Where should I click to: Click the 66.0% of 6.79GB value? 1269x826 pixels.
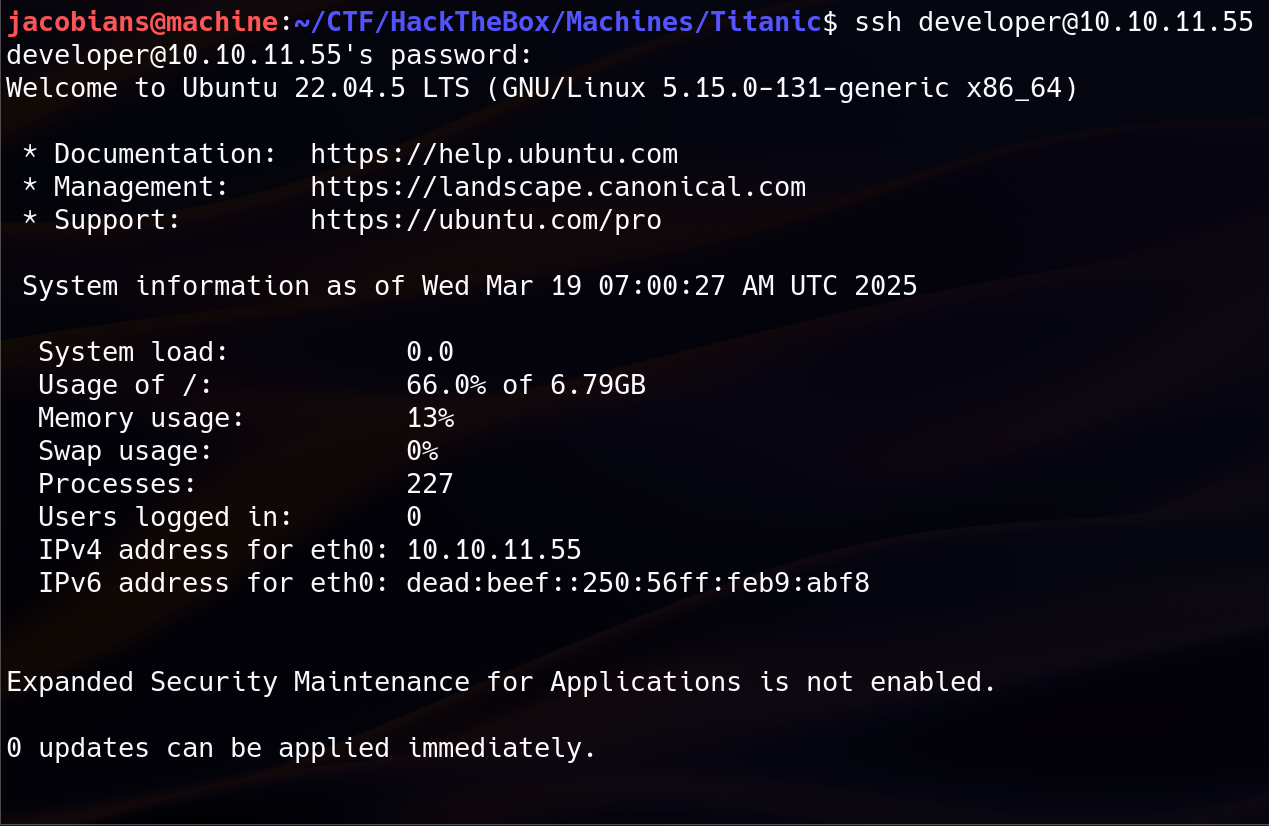coord(526,385)
